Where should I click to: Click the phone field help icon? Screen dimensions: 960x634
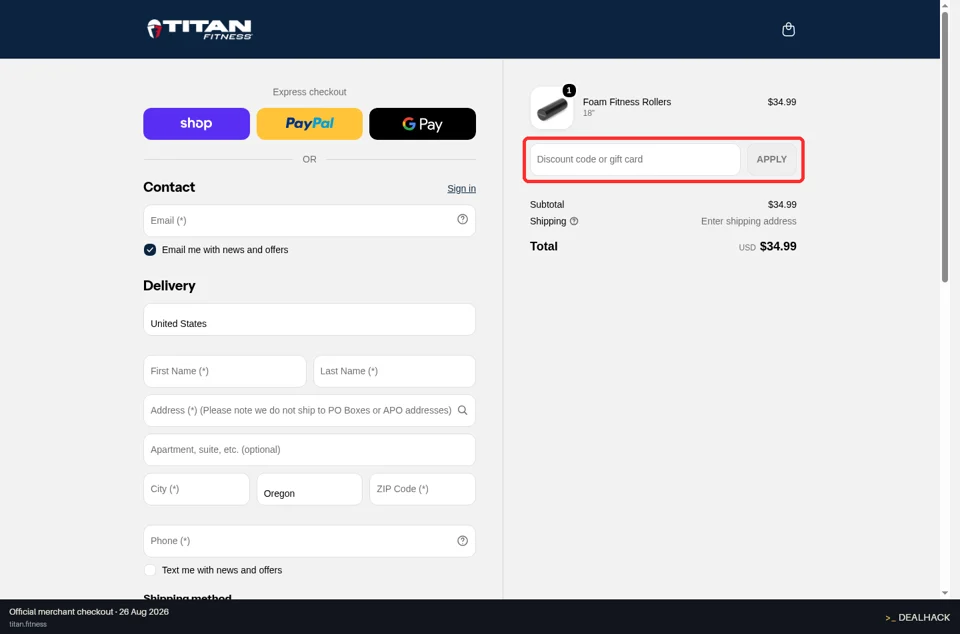462,540
